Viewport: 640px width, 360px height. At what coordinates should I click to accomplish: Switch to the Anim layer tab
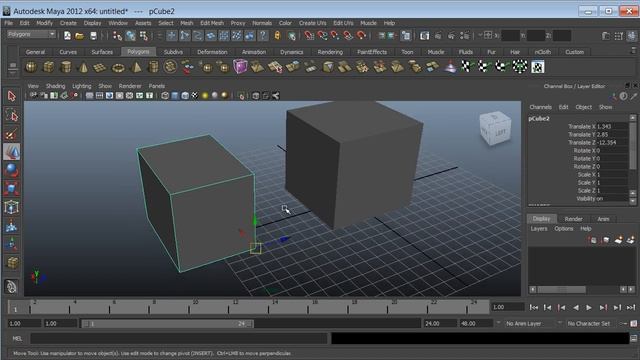pyautogui.click(x=603, y=219)
